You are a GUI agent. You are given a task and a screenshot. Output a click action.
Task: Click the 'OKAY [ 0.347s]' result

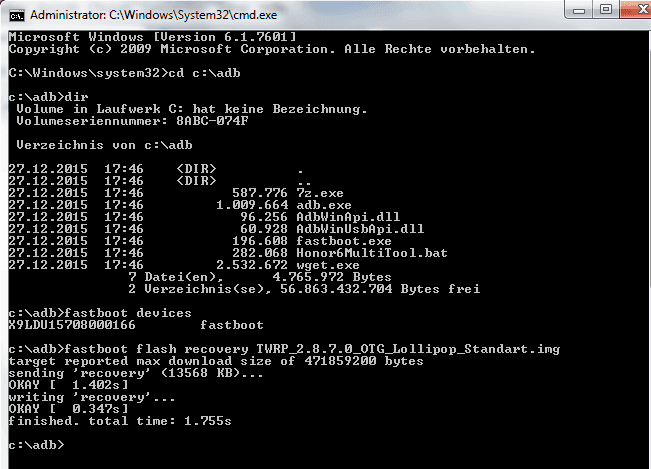[69, 409]
